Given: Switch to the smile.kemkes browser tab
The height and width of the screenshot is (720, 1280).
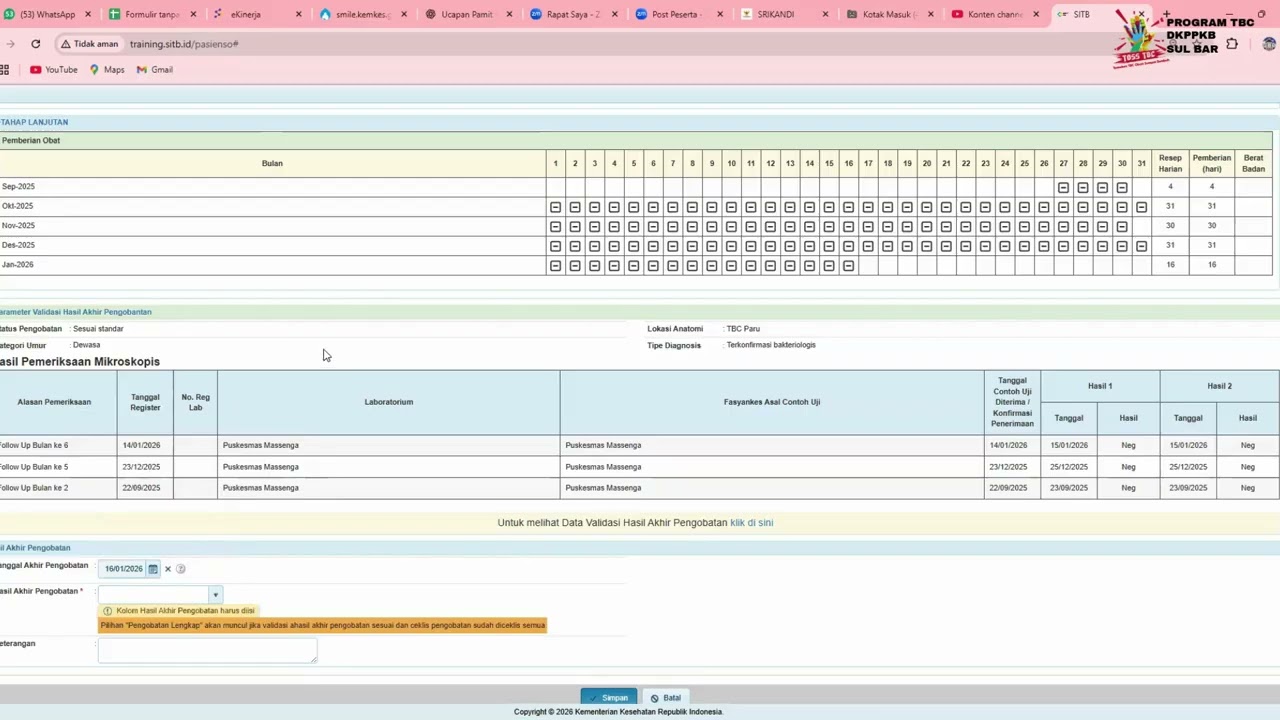Looking at the screenshot, I should pyautogui.click(x=362, y=15).
